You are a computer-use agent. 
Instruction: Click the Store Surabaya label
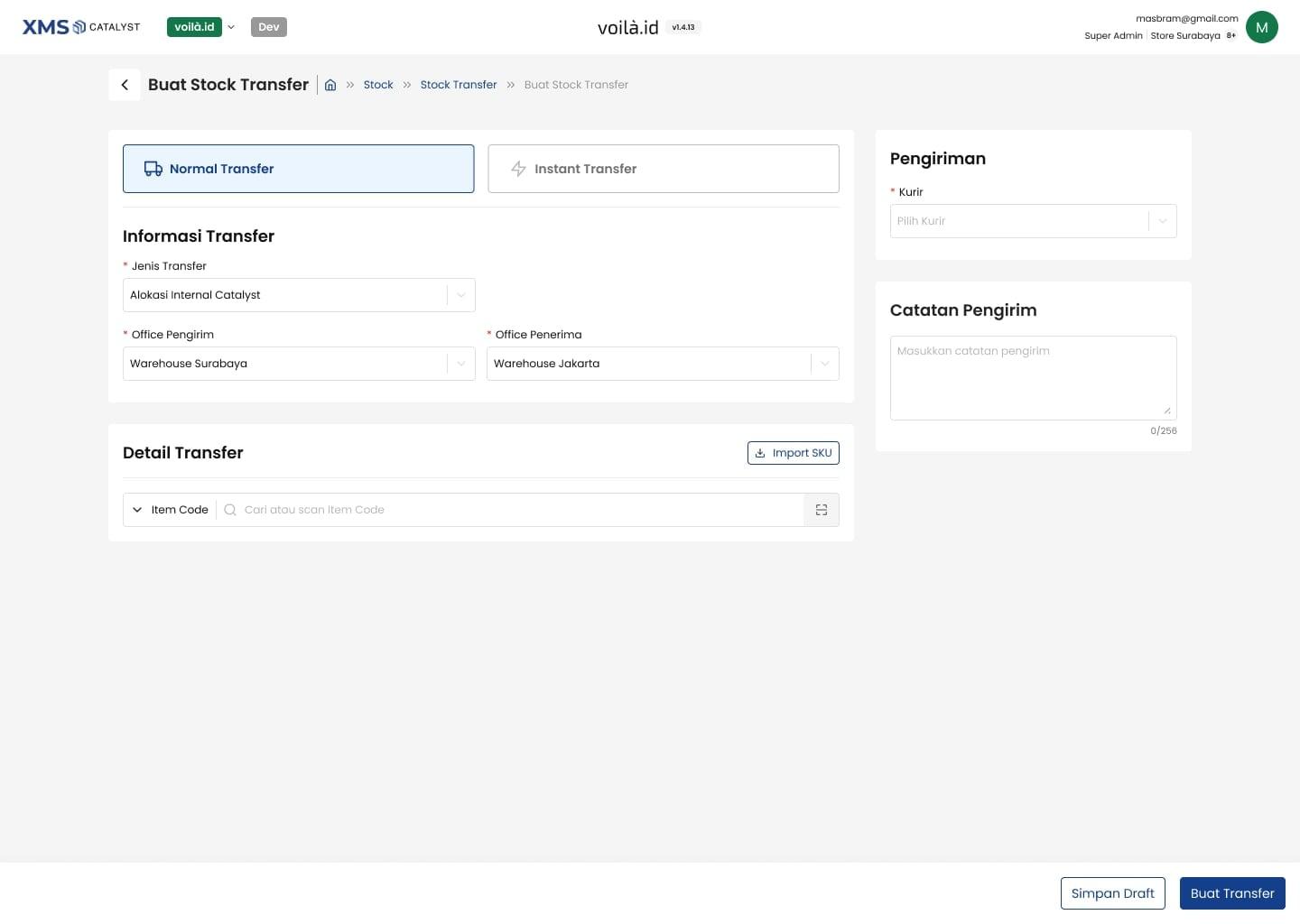tap(1185, 36)
